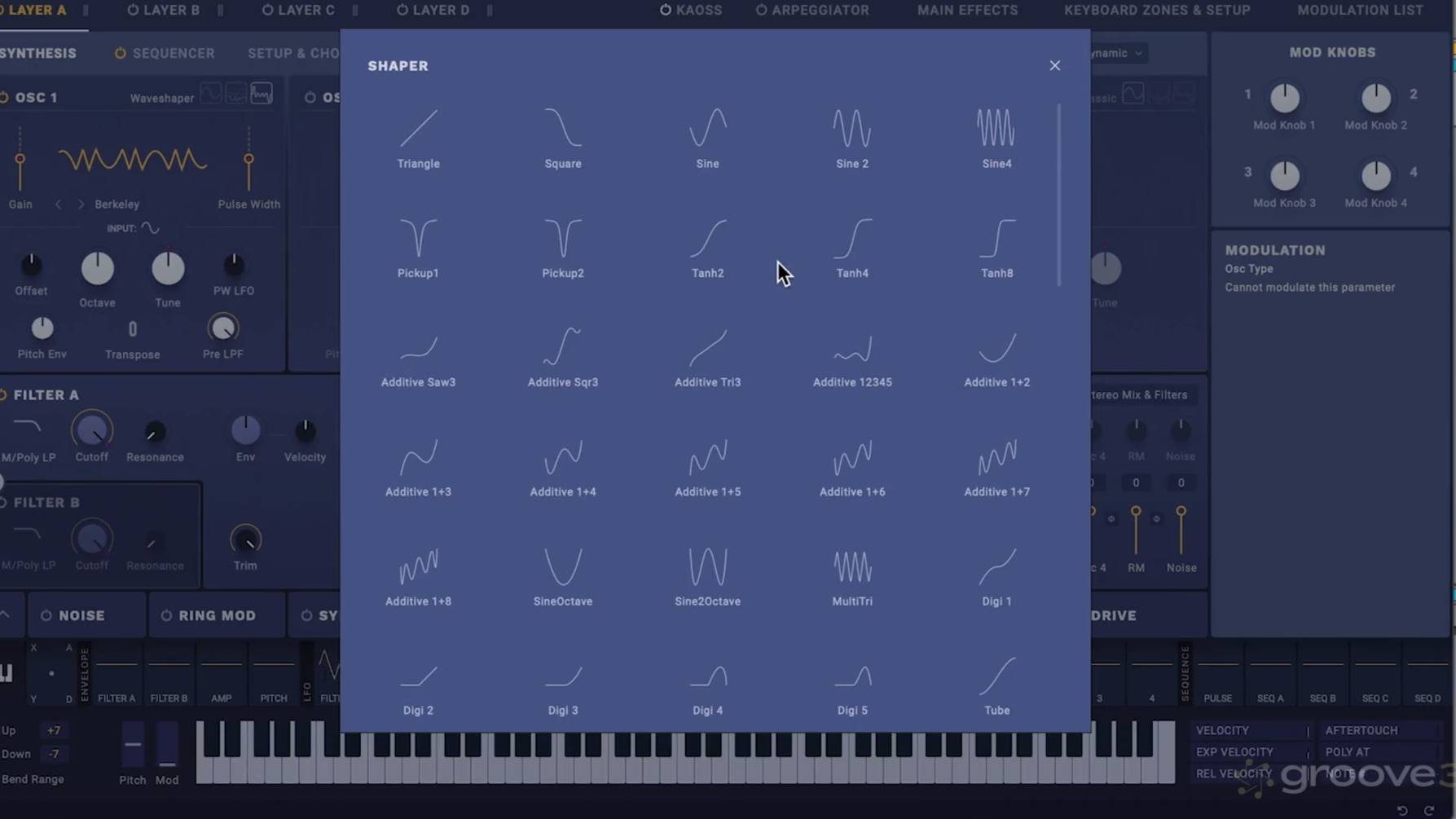Open the Sequencer sub-tab
The image size is (1456, 819).
pos(174,53)
